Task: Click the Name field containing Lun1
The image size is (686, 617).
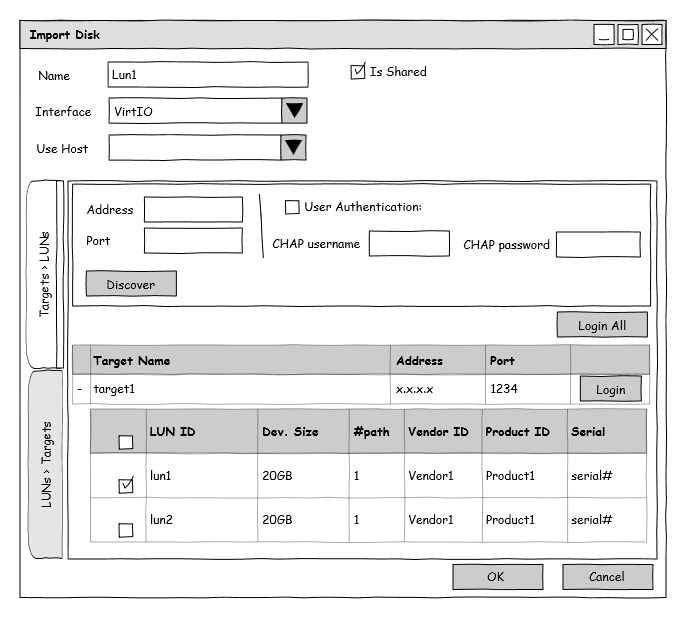Action: tap(207, 75)
